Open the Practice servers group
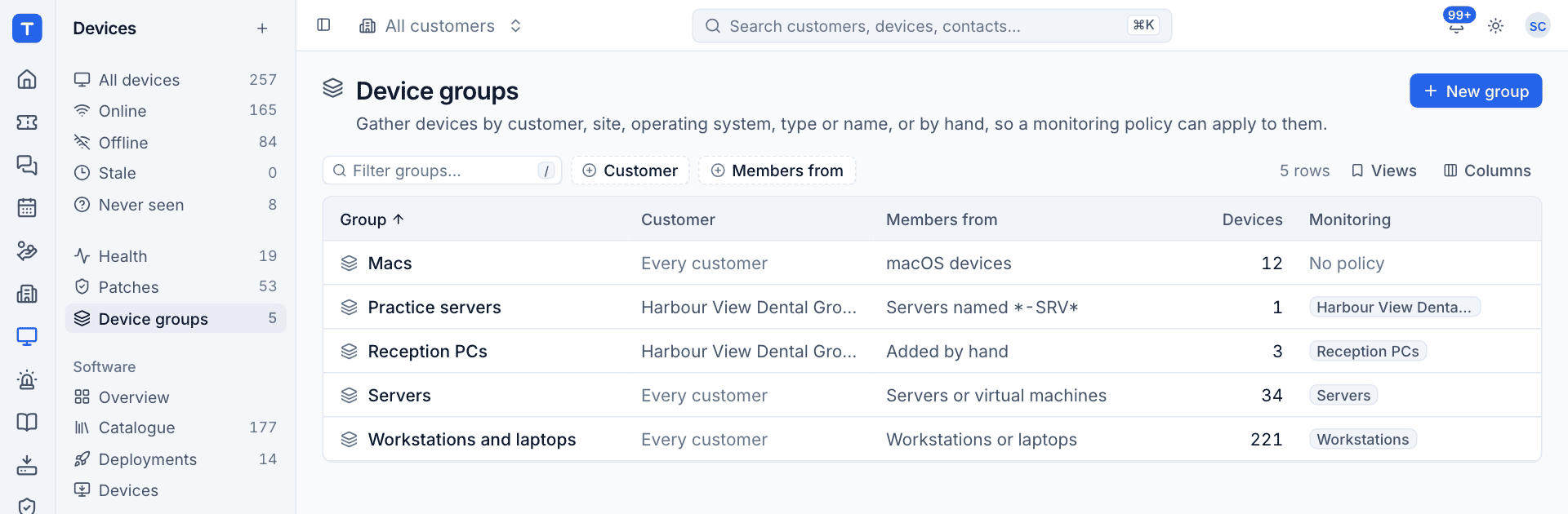 coord(434,307)
